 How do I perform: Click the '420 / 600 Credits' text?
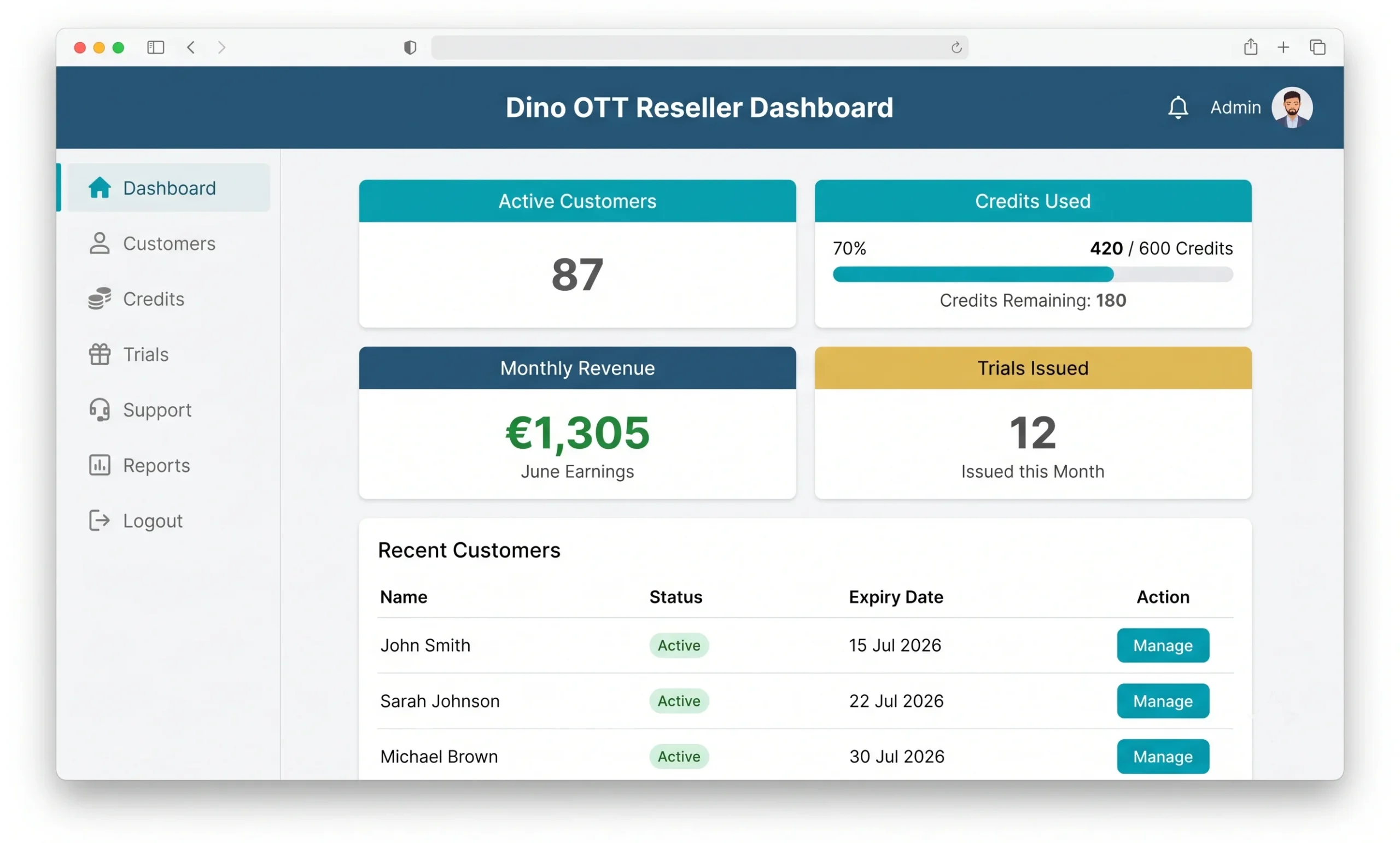[1162, 248]
